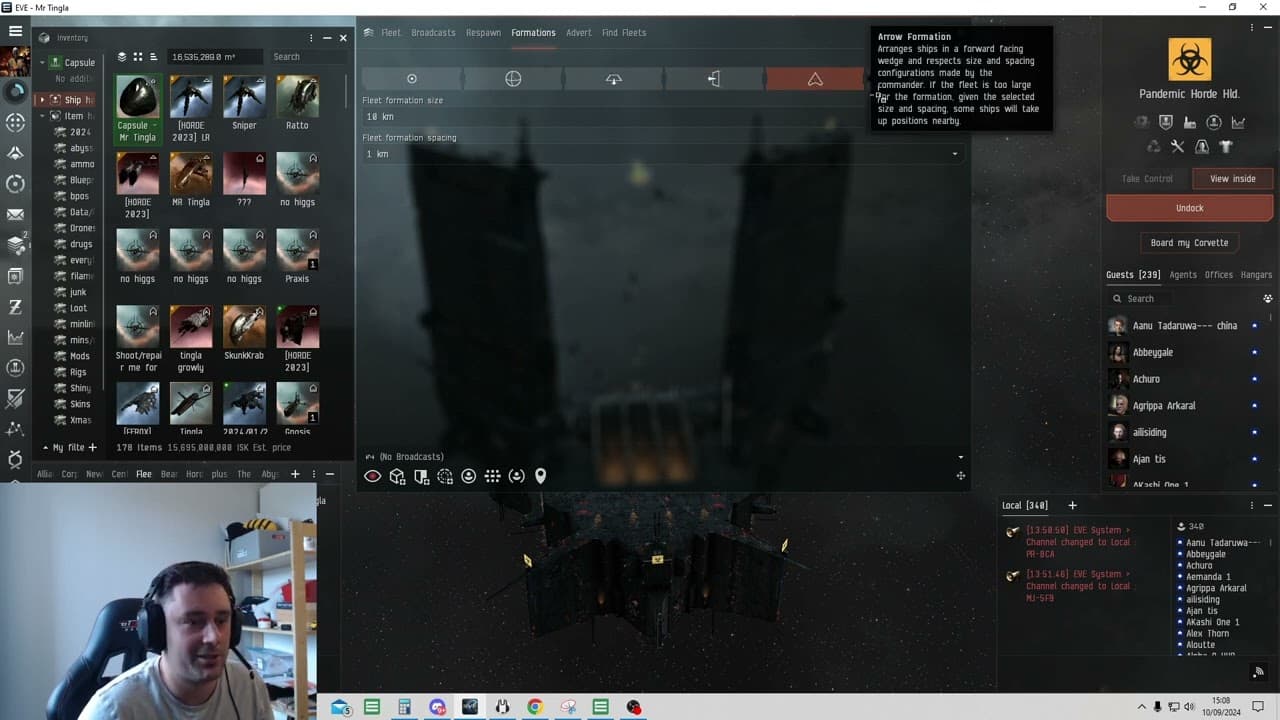Image resolution: width=1280 pixels, height=720 pixels.
Task: Select the plane formation icon
Action: [614, 79]
